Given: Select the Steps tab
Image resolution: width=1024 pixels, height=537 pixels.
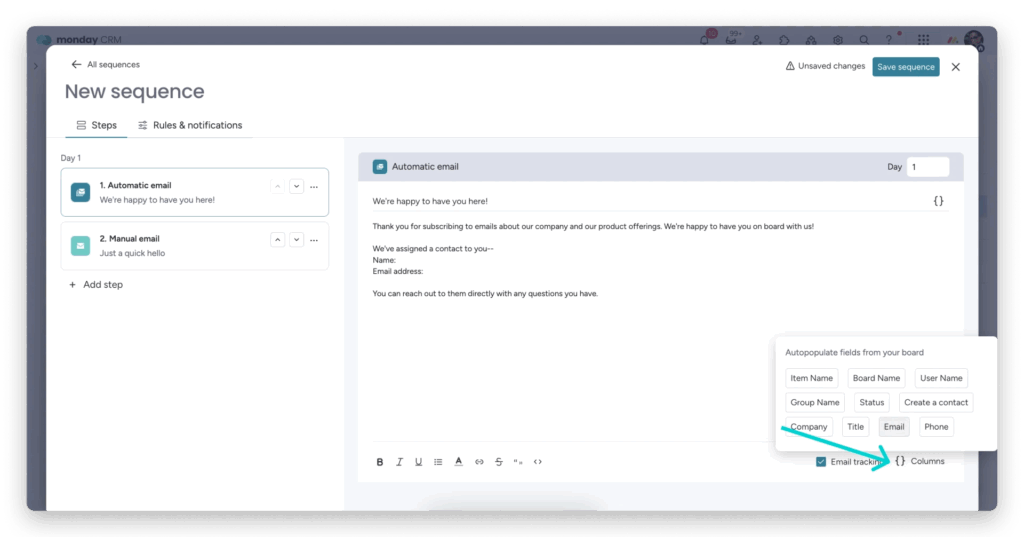Looking at the screenshot, I should pos(96,125).
